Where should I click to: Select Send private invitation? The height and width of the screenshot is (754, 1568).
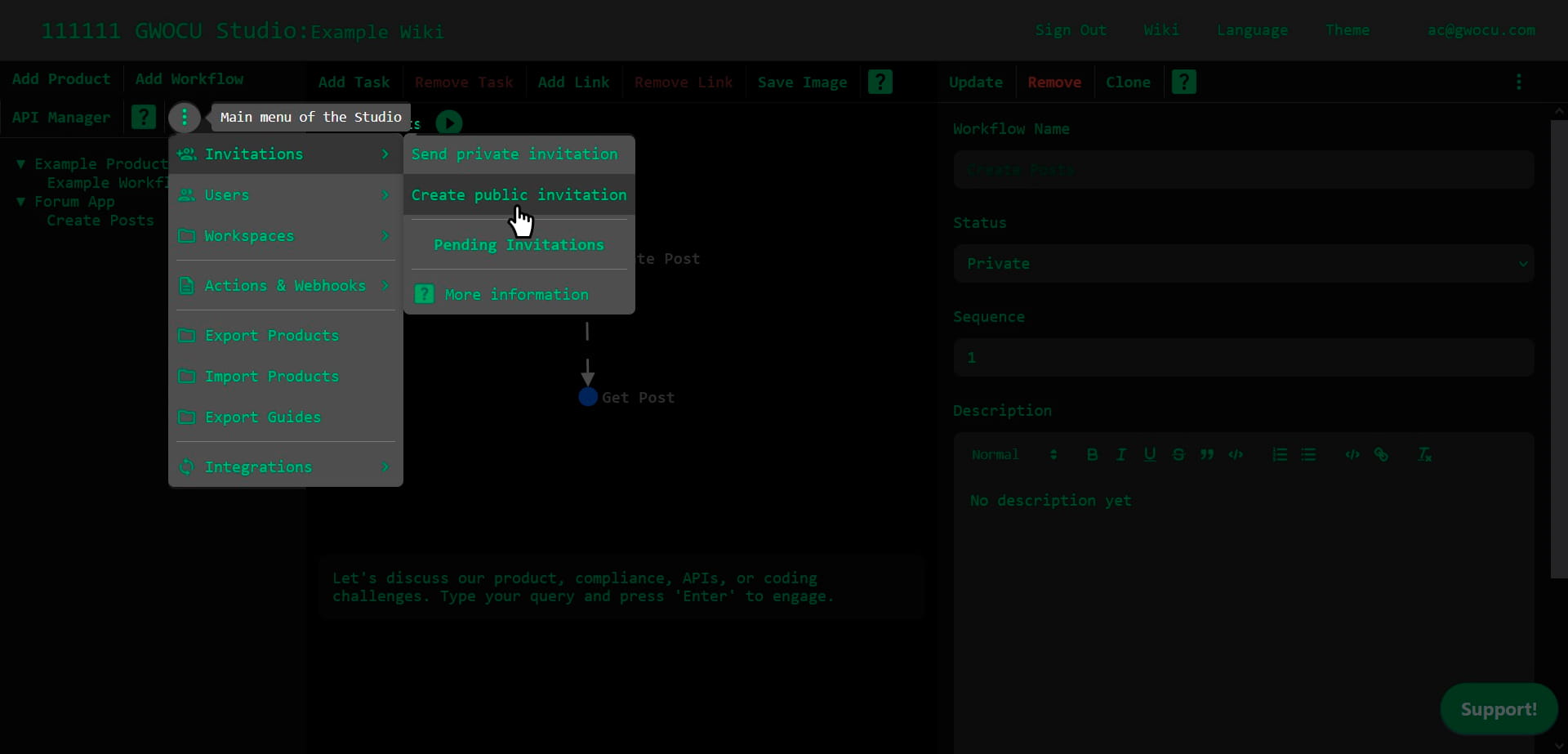[x=519, y=154]
